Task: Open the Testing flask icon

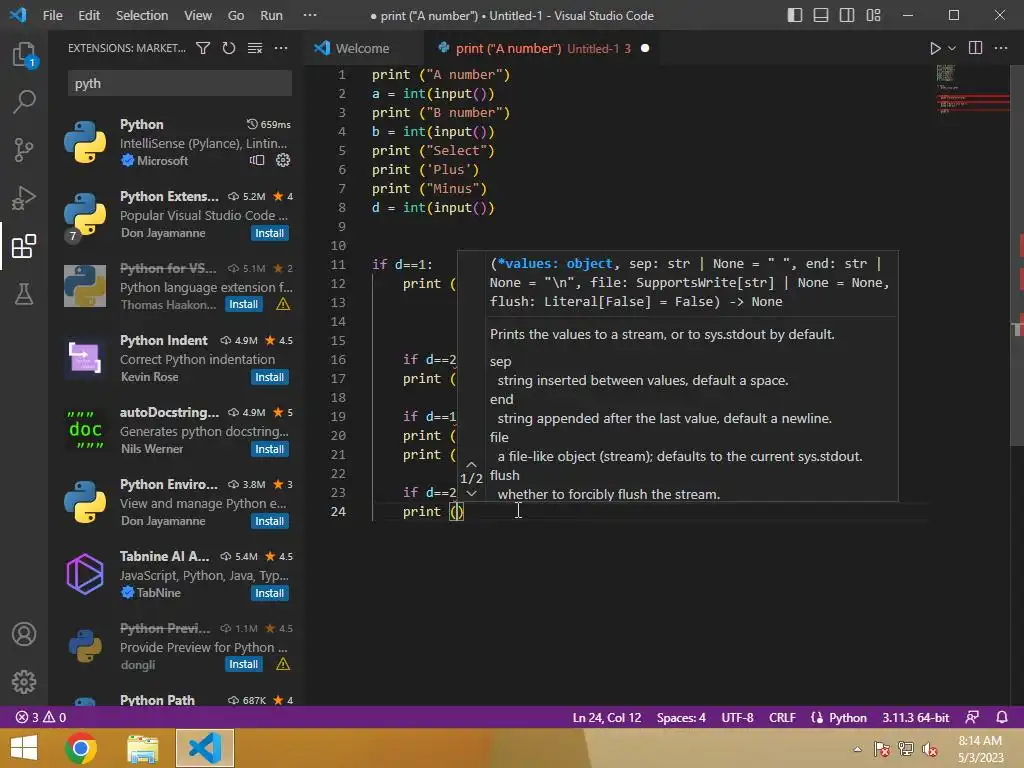Action: click(24, 294)
